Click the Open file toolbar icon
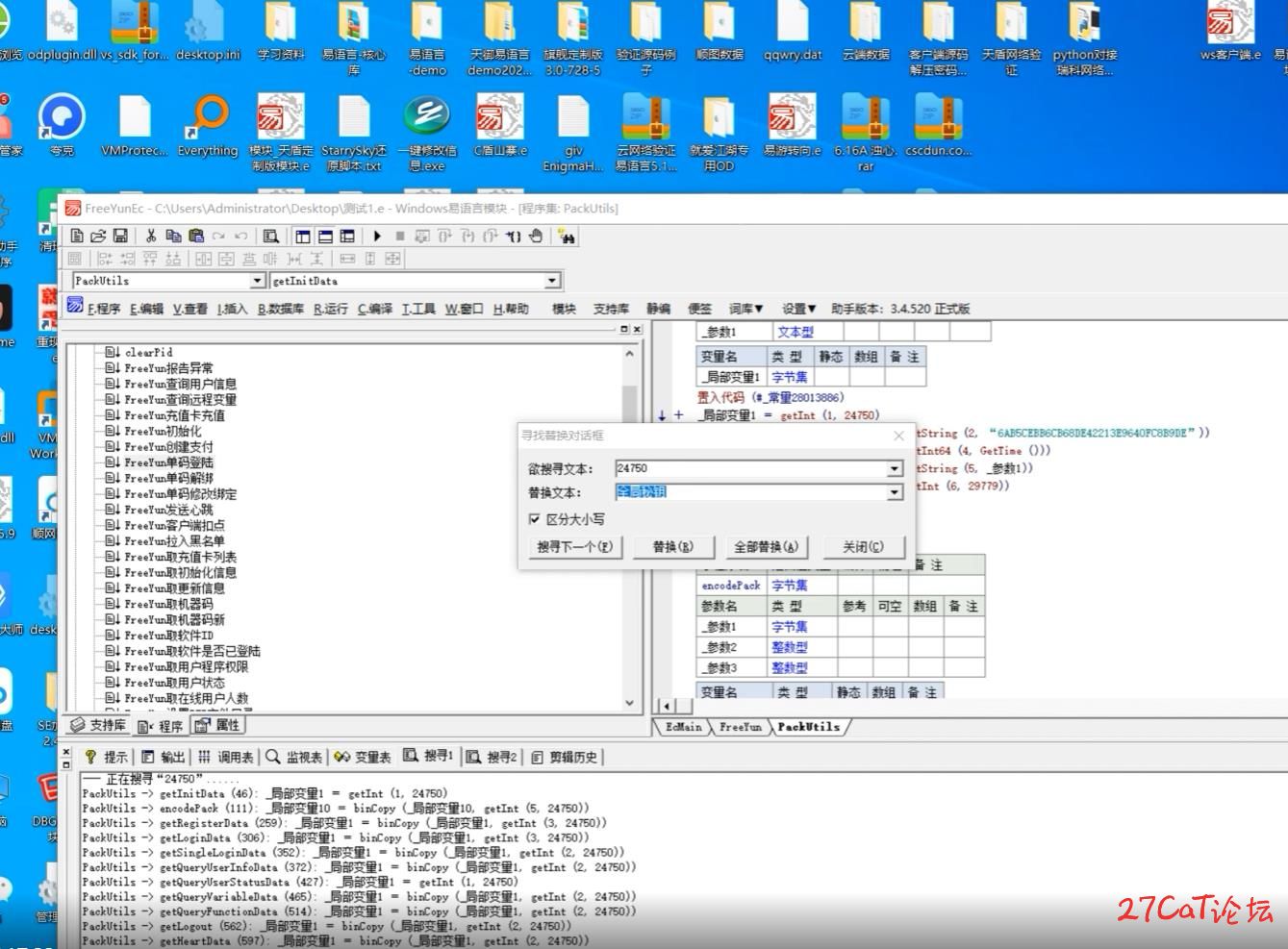This screenshot has height=949, width=1288. (98, 236)
